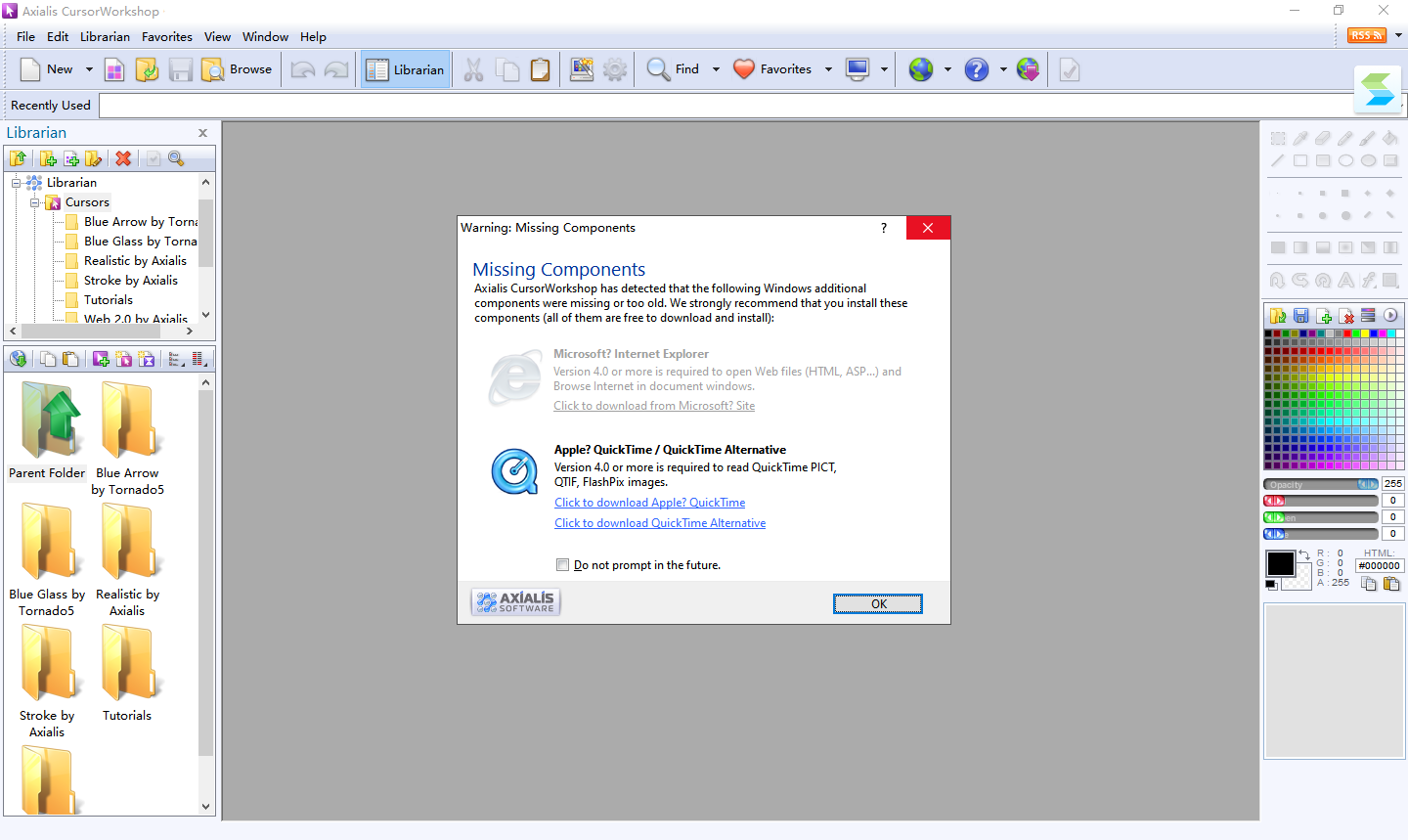Click the copy HTML color icon

[1369, 584]
